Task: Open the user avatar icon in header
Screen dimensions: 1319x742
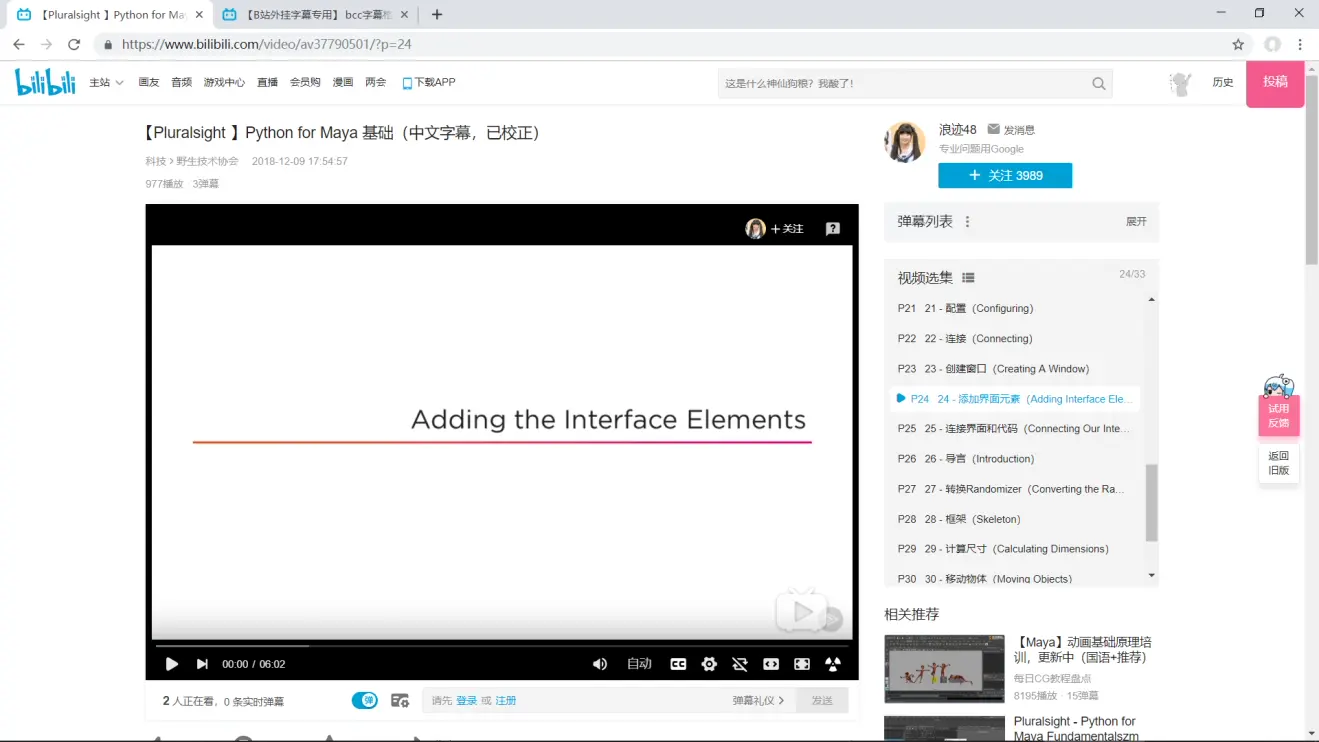Action: (x=1181, y=83)
